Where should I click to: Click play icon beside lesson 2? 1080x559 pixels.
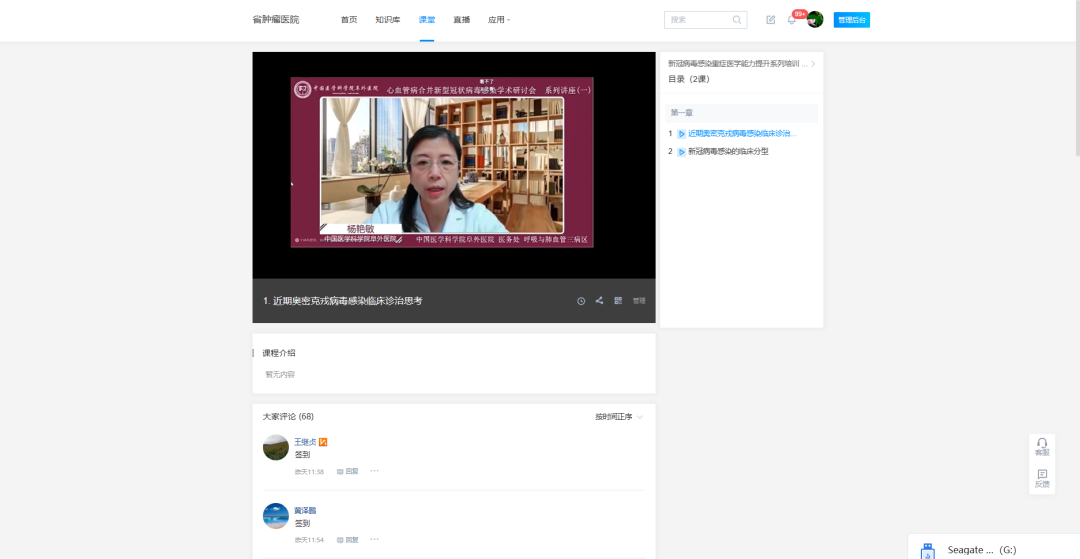(681, 151)
